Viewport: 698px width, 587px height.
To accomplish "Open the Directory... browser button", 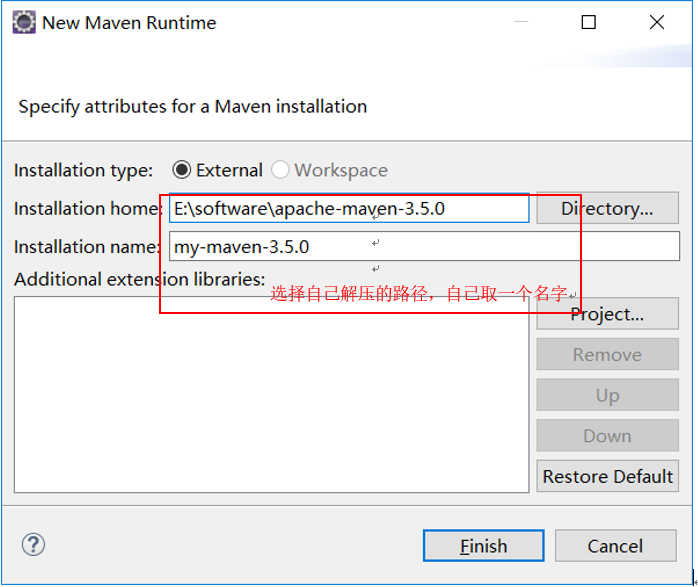I will pos(608,208).
